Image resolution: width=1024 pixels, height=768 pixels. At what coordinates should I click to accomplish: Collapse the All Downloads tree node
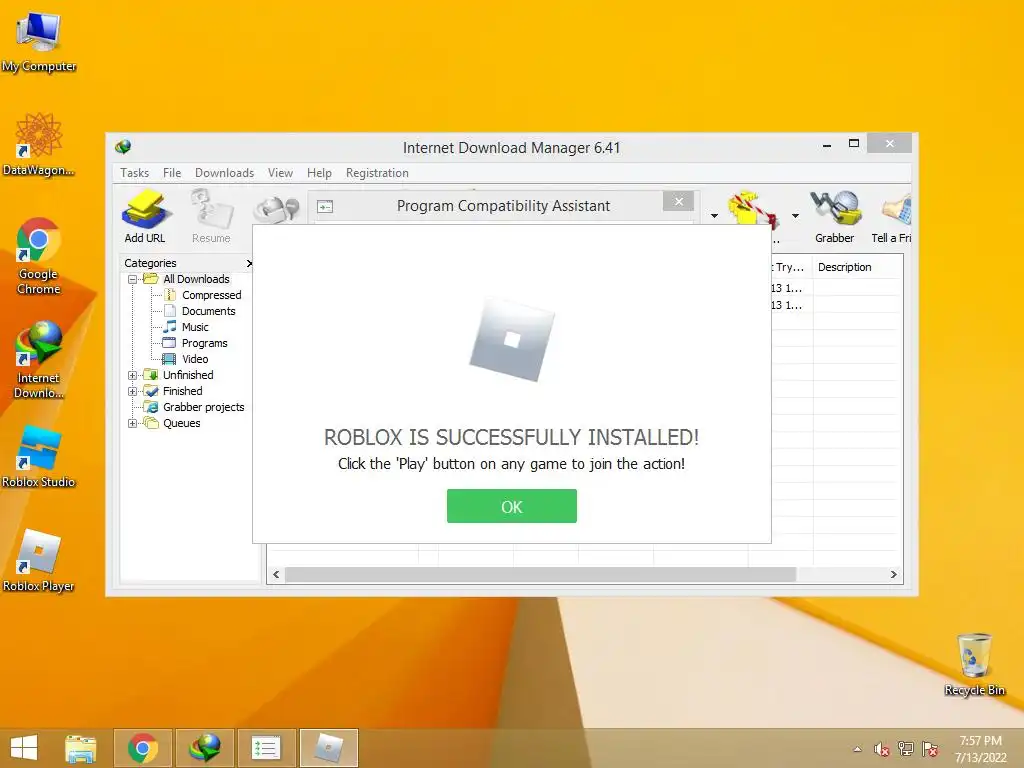point(132,280)
